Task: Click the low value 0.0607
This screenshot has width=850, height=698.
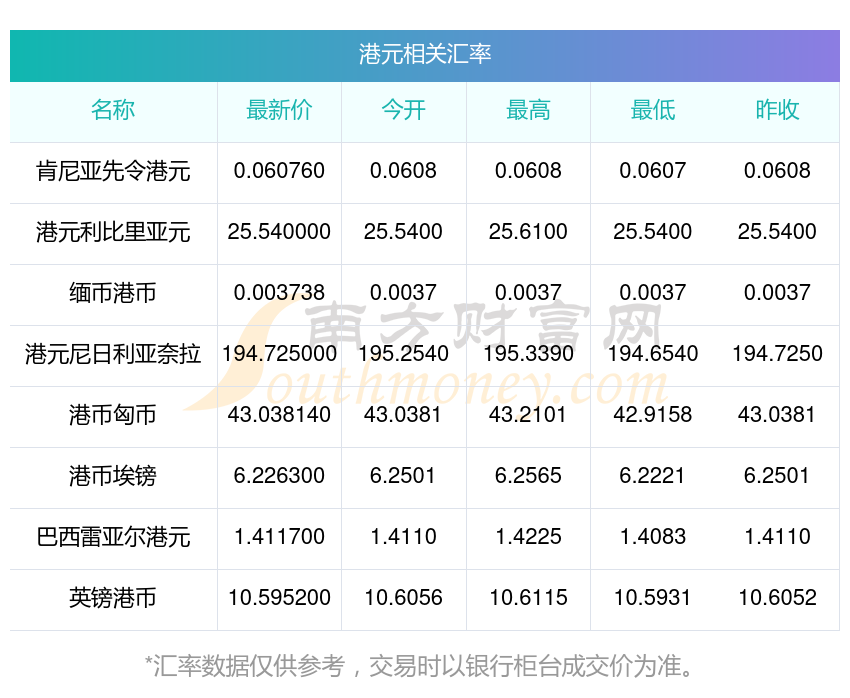Action: point(653,171)
